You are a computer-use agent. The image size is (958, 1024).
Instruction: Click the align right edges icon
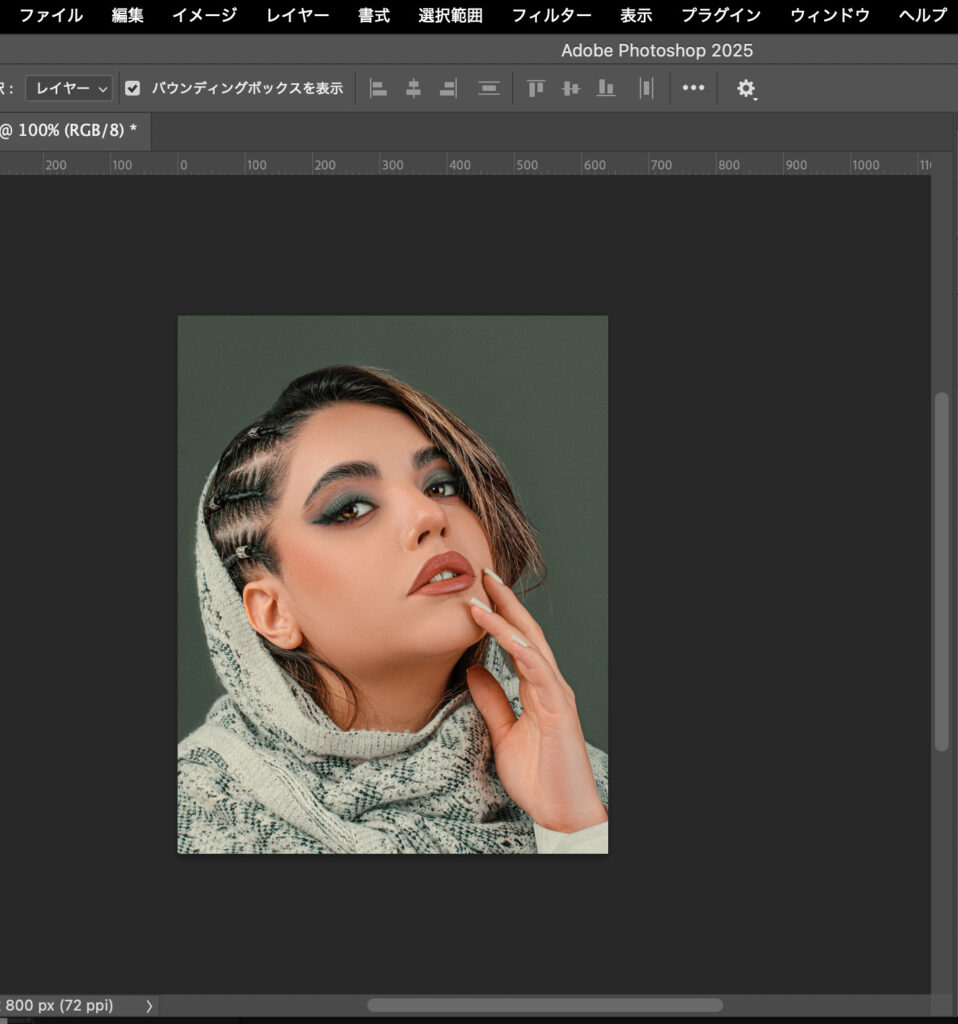point(448,88)
